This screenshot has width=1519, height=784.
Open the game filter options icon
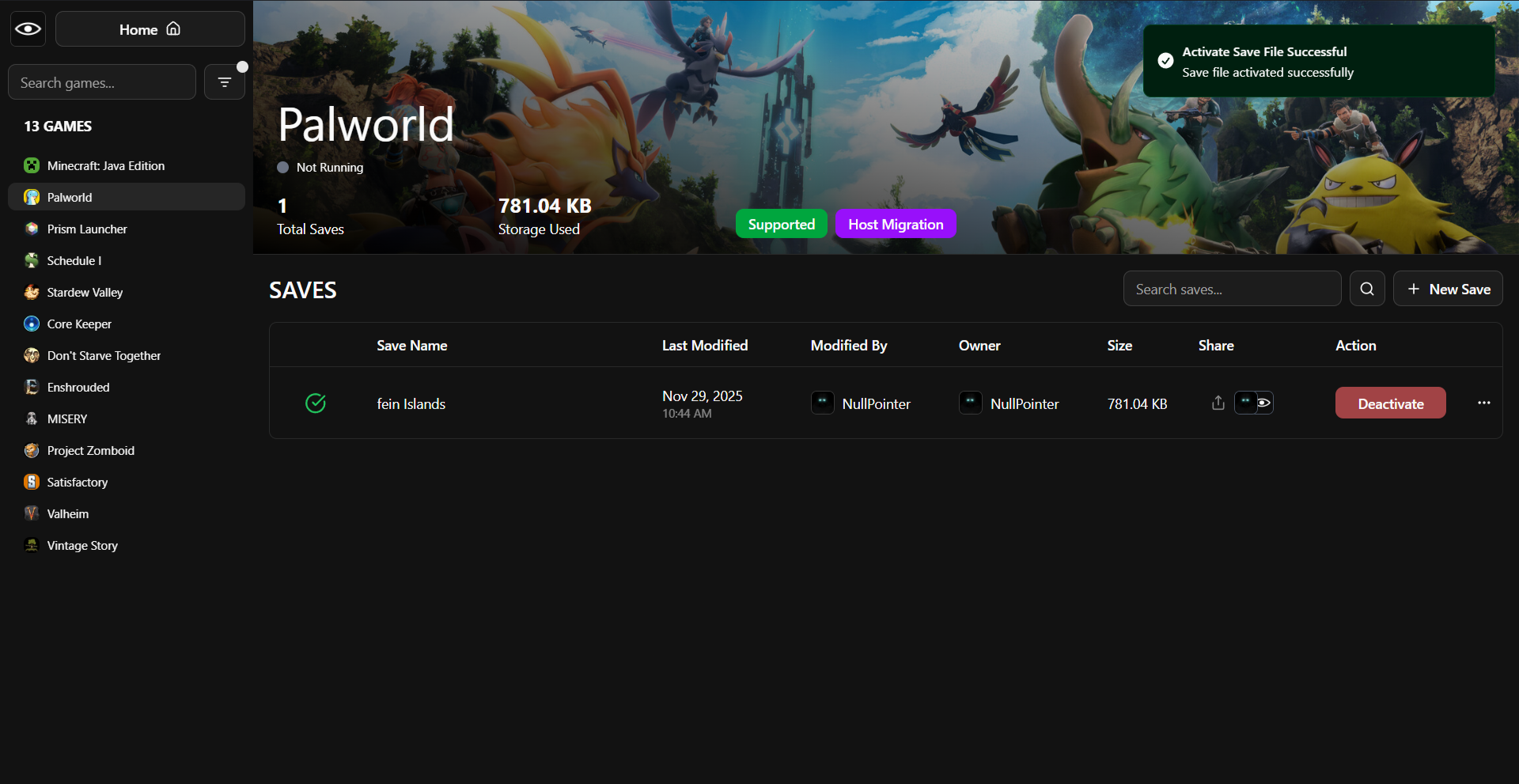(x=225, y=82)
